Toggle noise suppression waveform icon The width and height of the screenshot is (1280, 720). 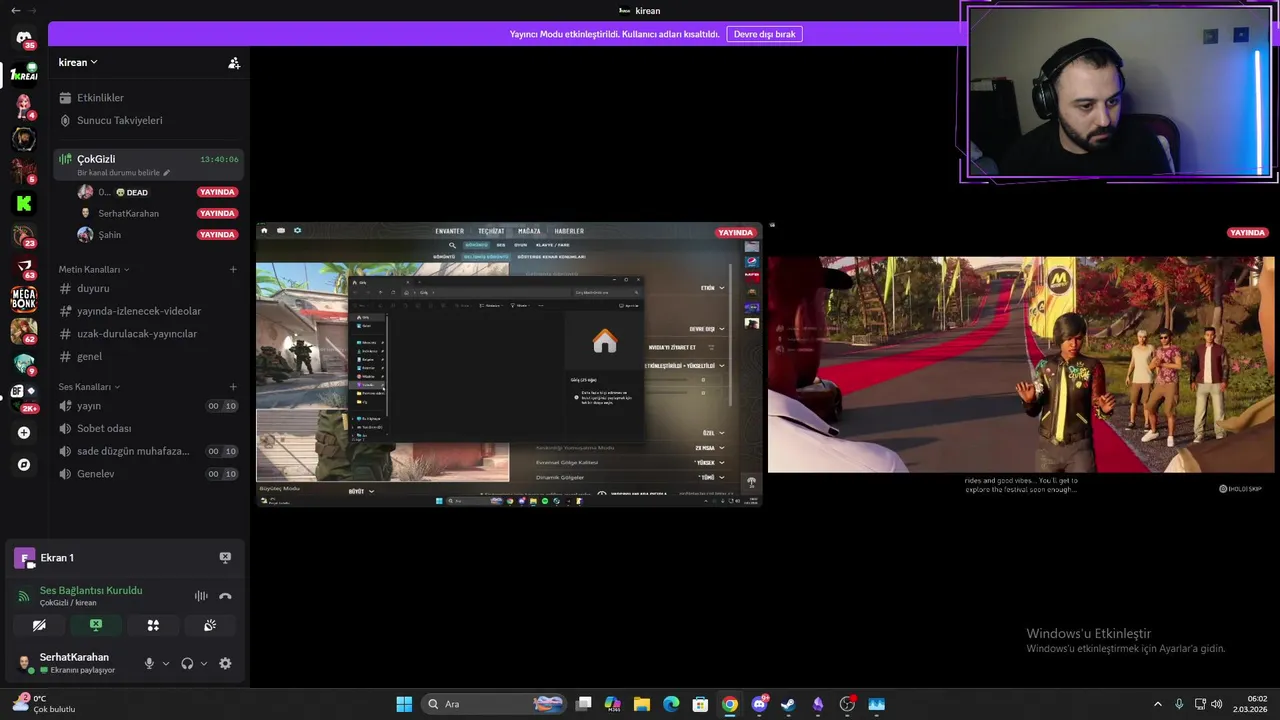click(201, 596)
